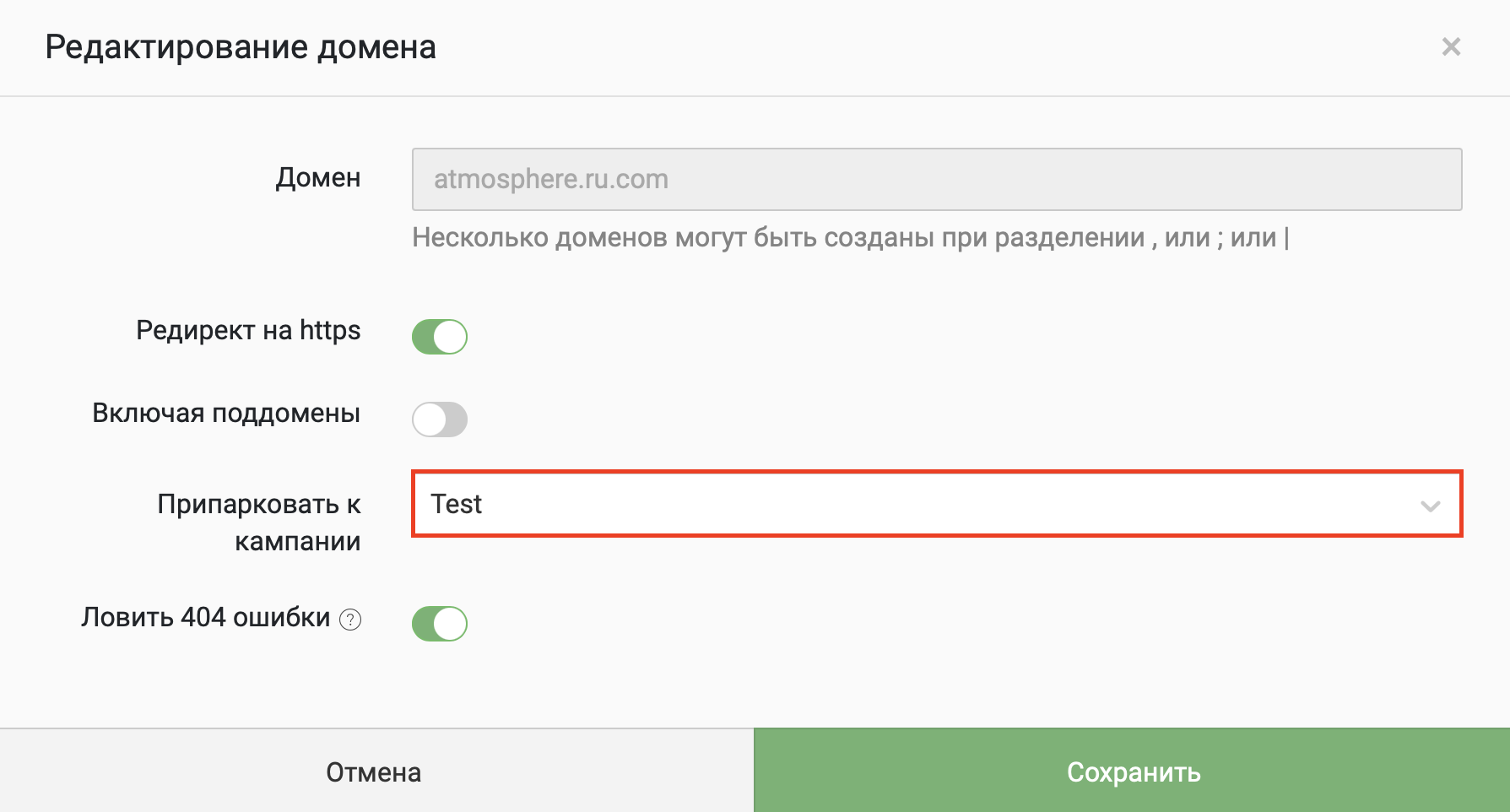Image resolution: width=1510 pixels, height=812 pixels.
Task: Click the Ловить 404 ошибки label
Action: (206, 617)
